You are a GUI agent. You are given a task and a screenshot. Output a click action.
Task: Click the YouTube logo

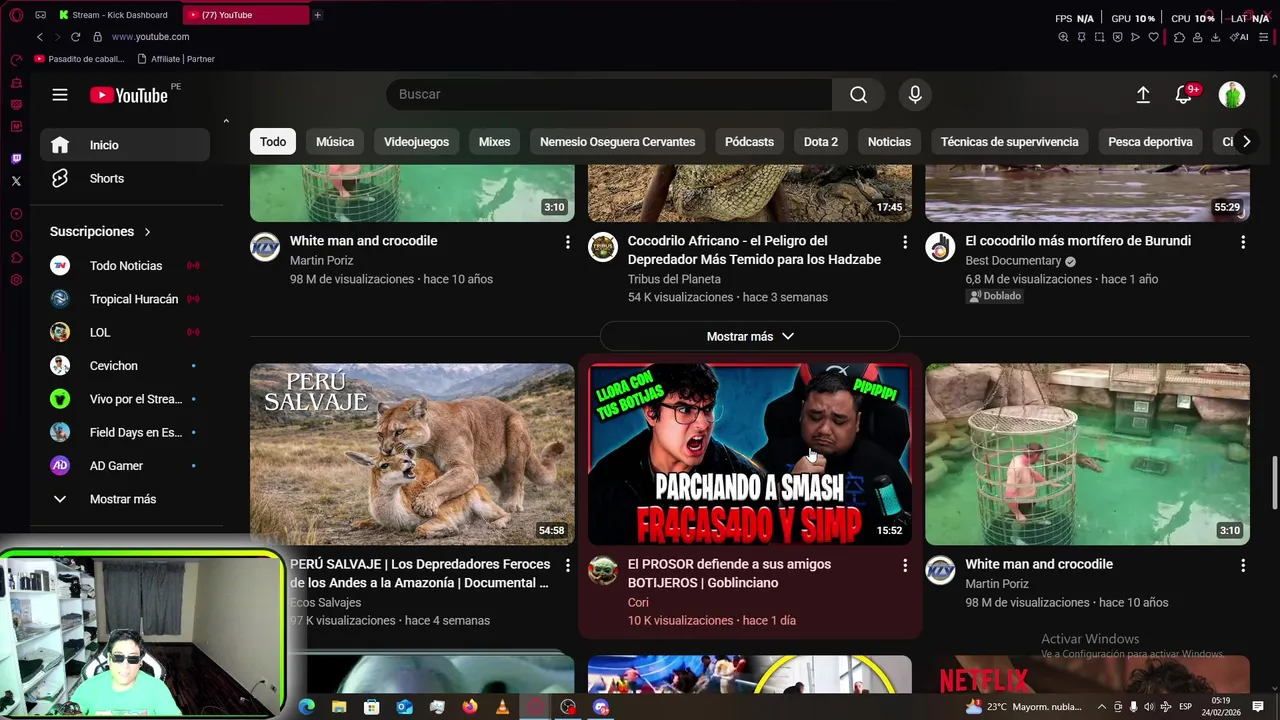(129, 95)
